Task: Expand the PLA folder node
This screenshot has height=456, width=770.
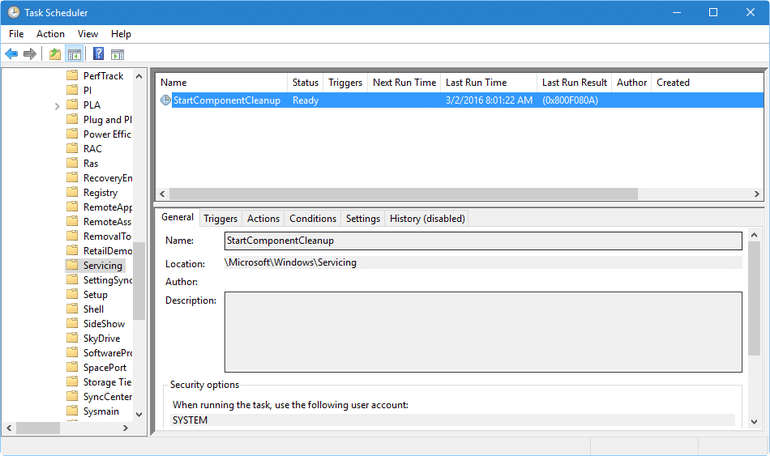Action: [57, 105]
